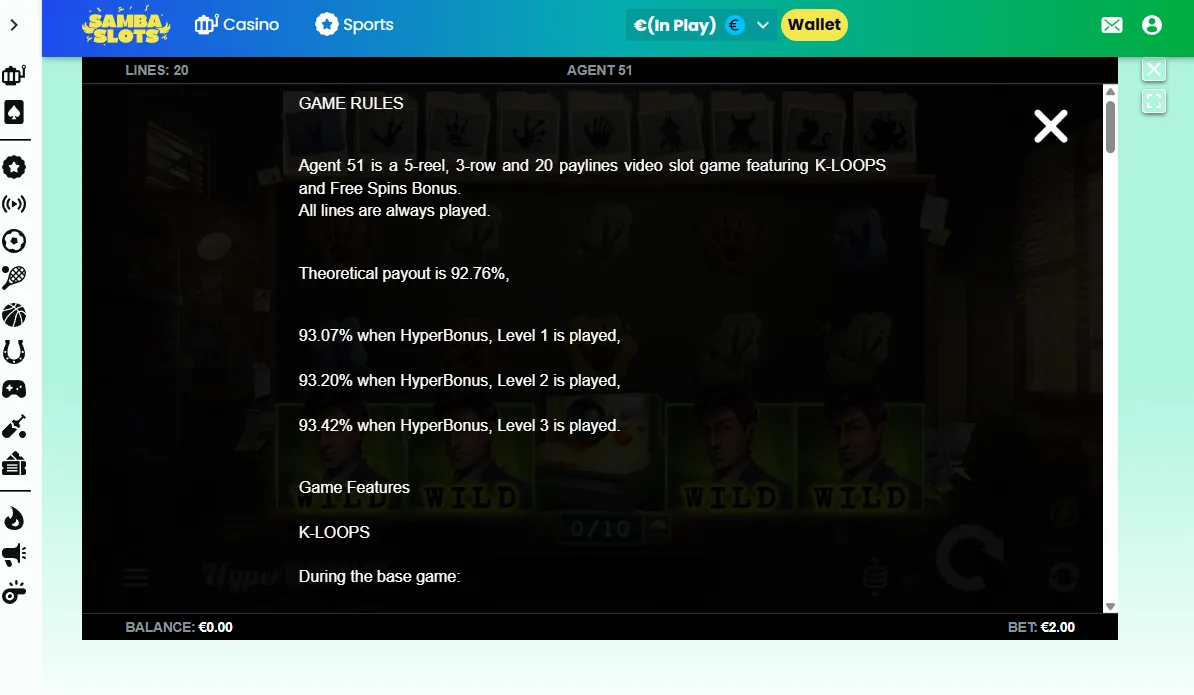The image size is (1194, 695).
Task: Open the mail messages envelope icon
Action: [1112, 25]
